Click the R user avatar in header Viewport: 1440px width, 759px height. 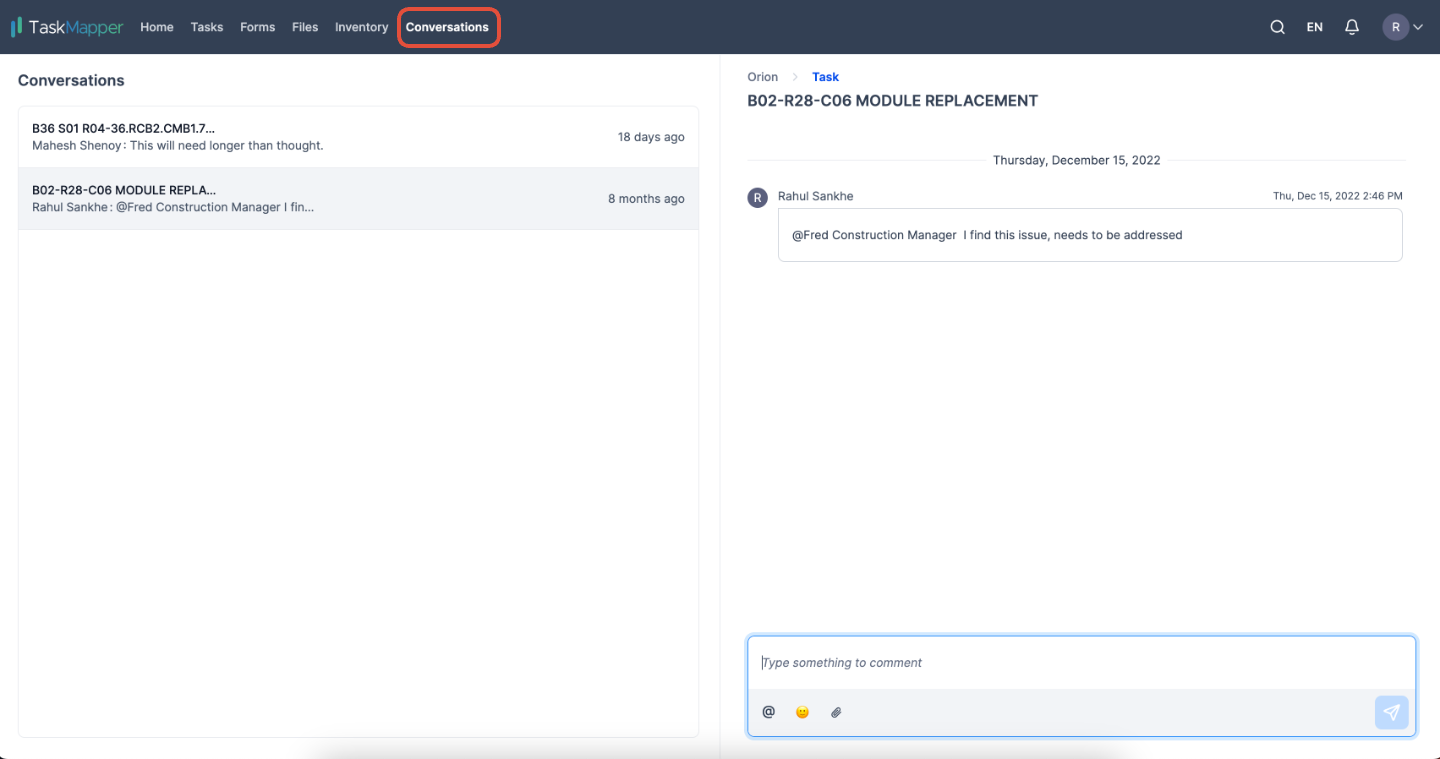click(1395, 27)
